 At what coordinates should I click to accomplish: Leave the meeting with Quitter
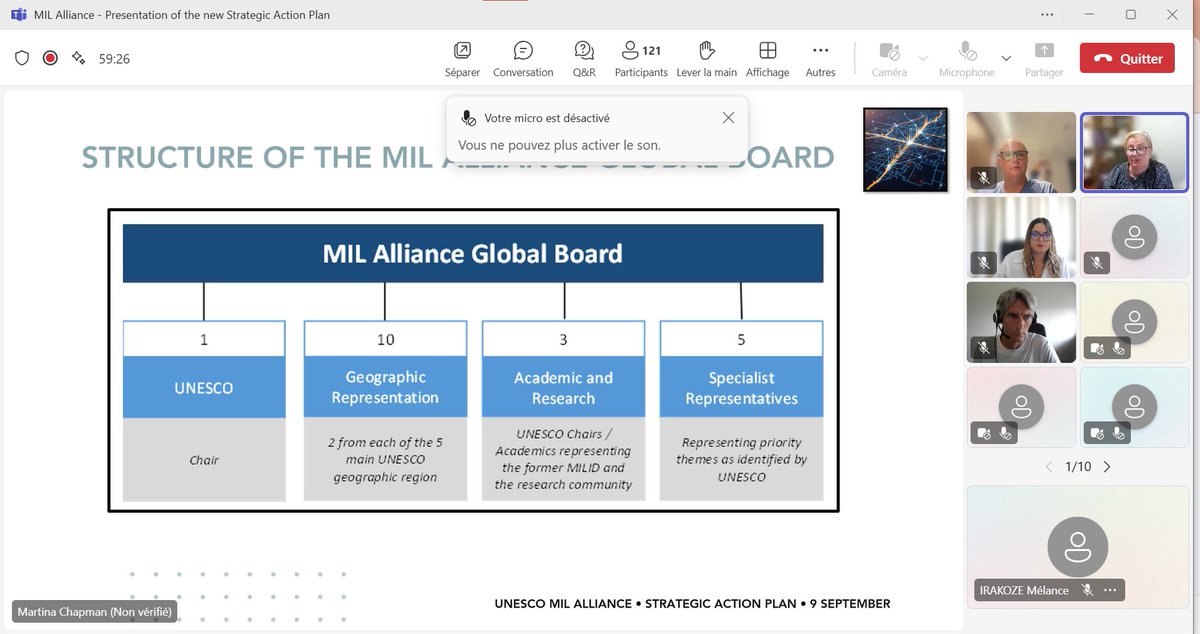coord(1127,58)
